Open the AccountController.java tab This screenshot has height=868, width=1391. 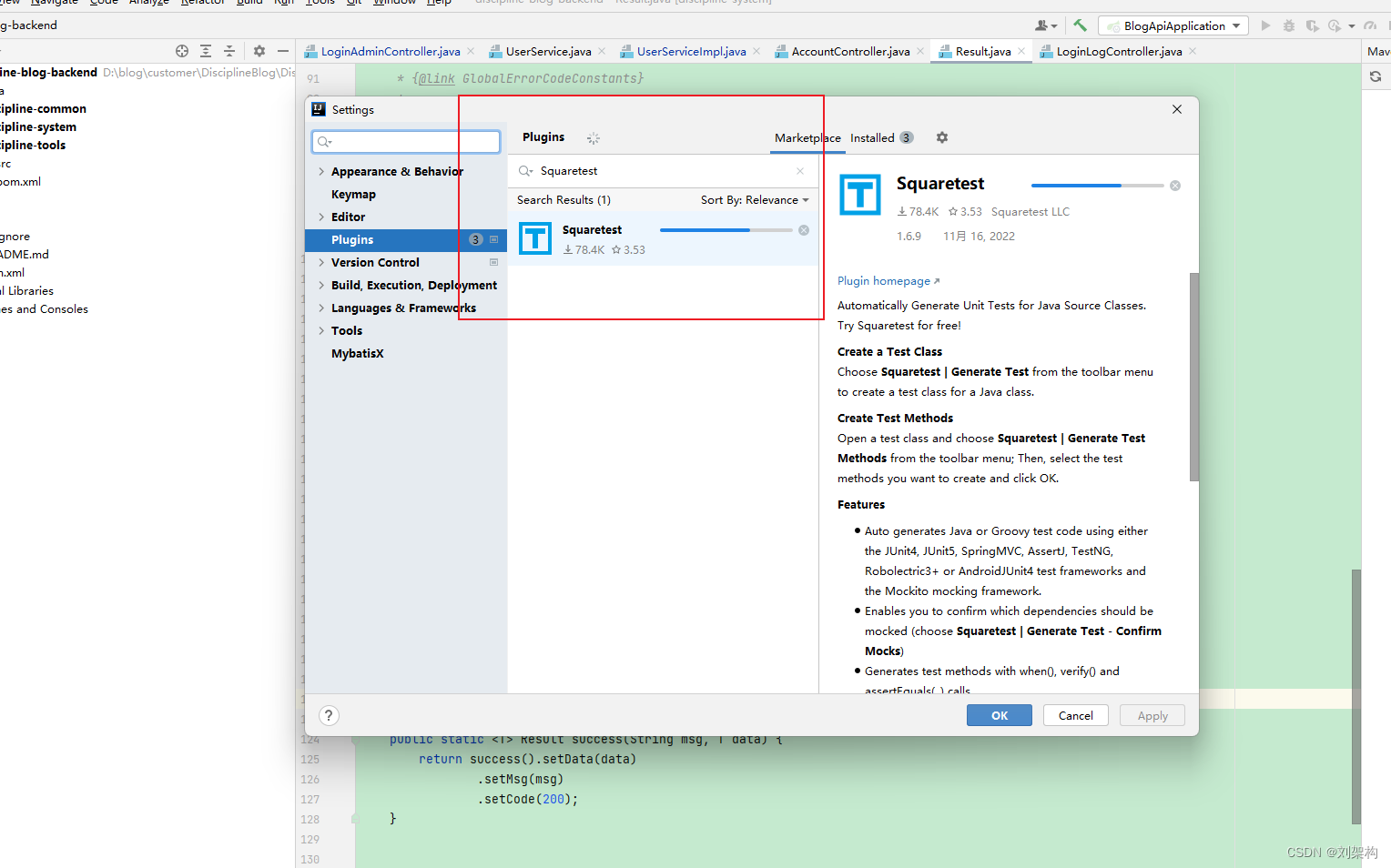coord(851,51)
